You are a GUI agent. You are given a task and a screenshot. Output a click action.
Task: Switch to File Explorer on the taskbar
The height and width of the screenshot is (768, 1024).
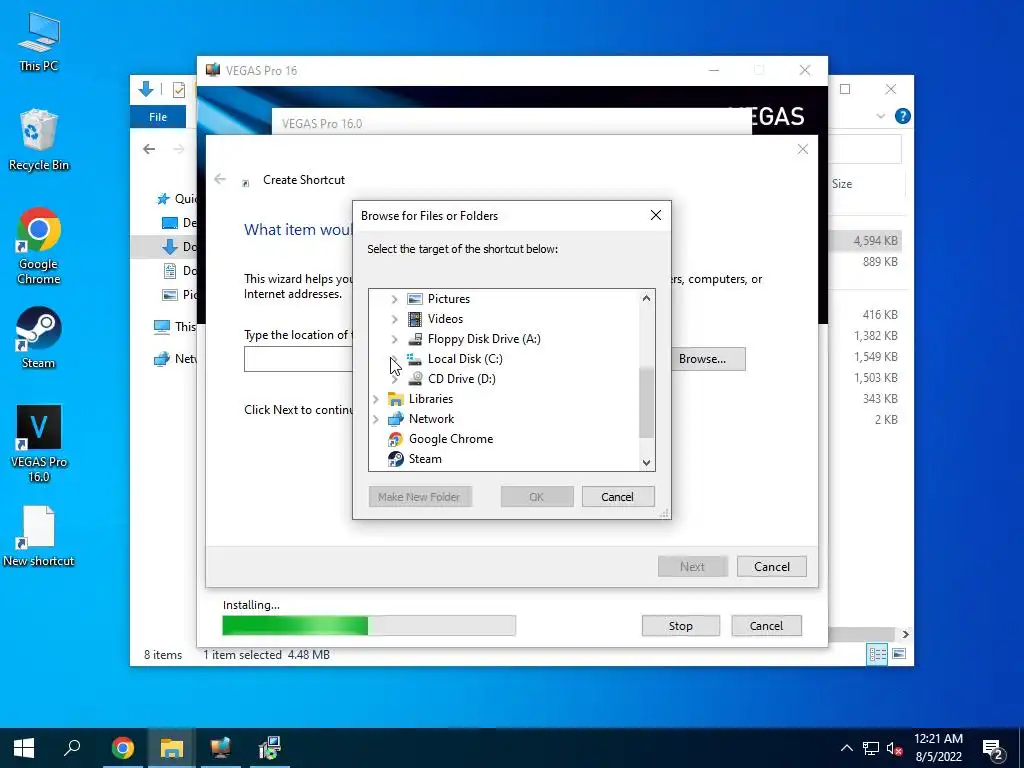coord(171,748)
